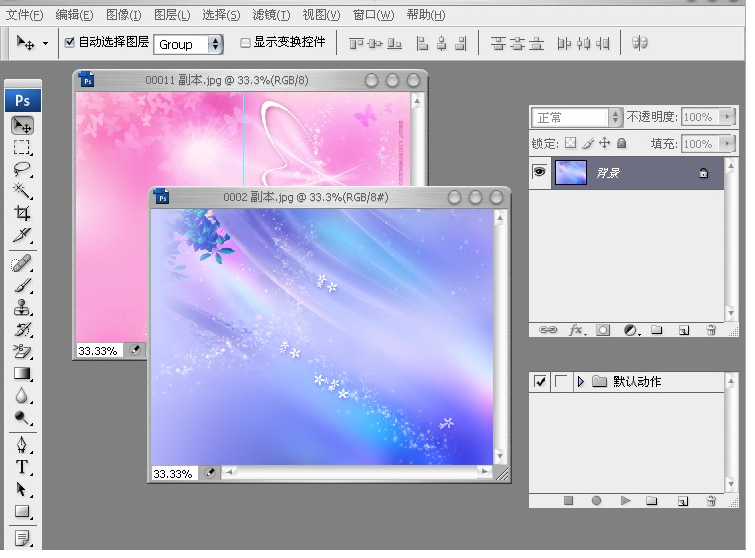This screenshot has width=755, height=558.
Task: Click the Rectangular Marquee tool
Action: click(22, 147)
